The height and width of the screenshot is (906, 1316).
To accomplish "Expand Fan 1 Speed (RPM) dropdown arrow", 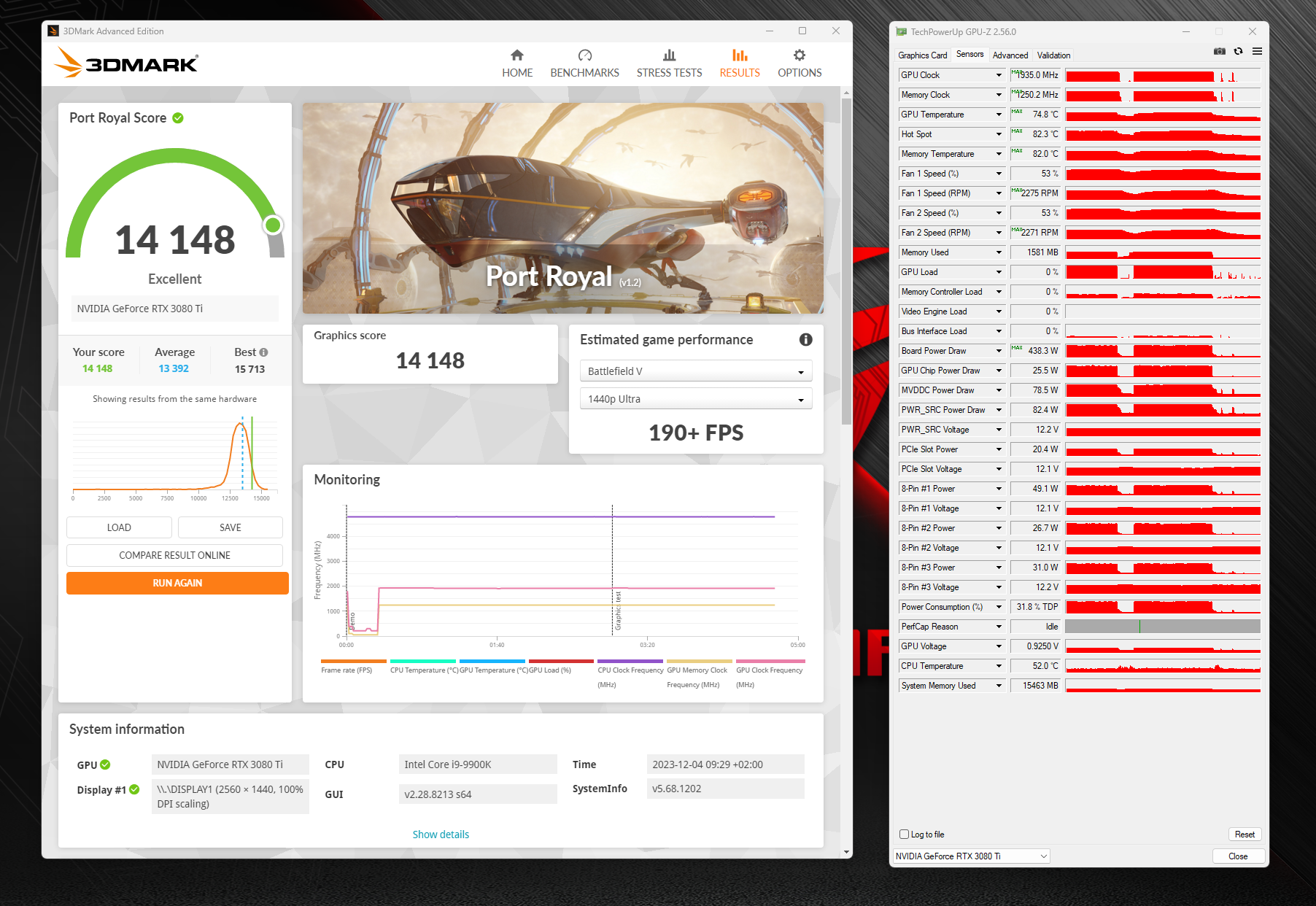I will [x=999, y=193].
